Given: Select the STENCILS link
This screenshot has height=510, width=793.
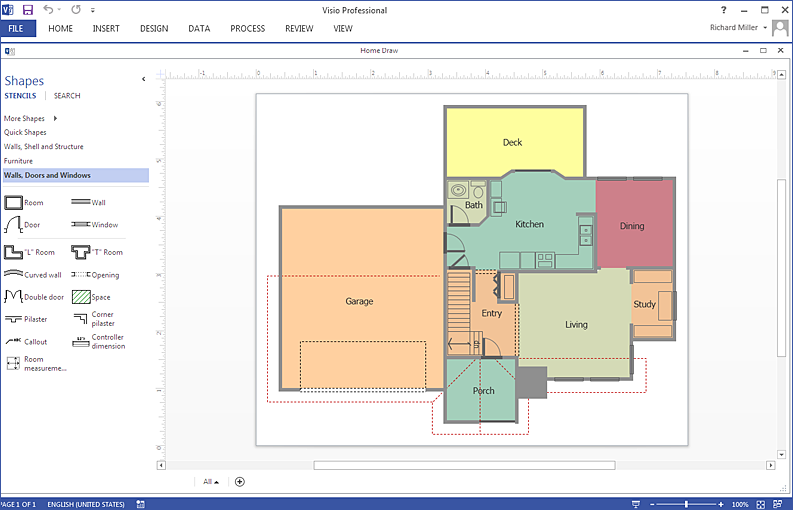Looking at the screenshot, I should pyautogui.click(x=20, y=96).
